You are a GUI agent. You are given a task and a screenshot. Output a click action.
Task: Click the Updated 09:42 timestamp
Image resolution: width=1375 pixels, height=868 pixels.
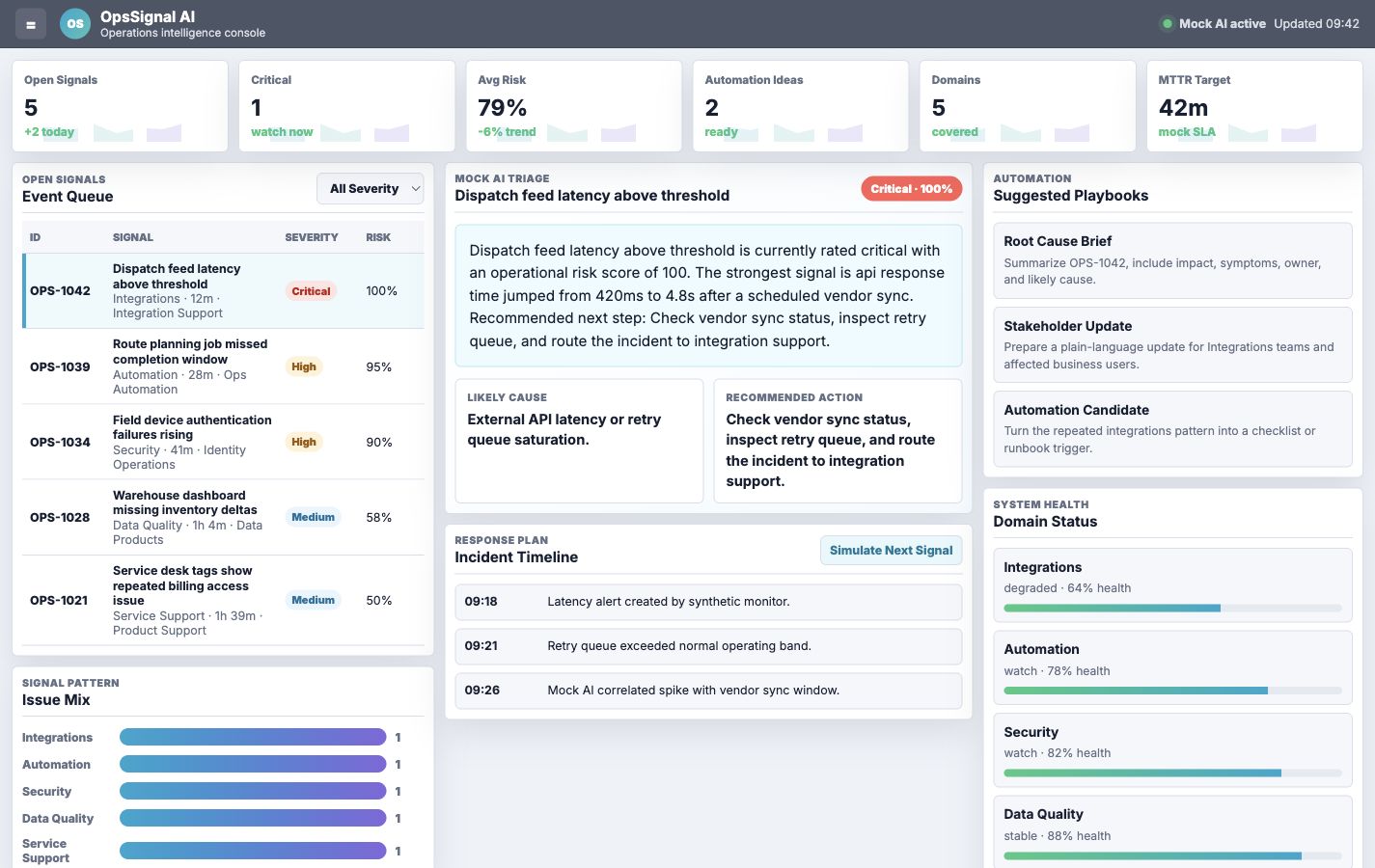1316,24
